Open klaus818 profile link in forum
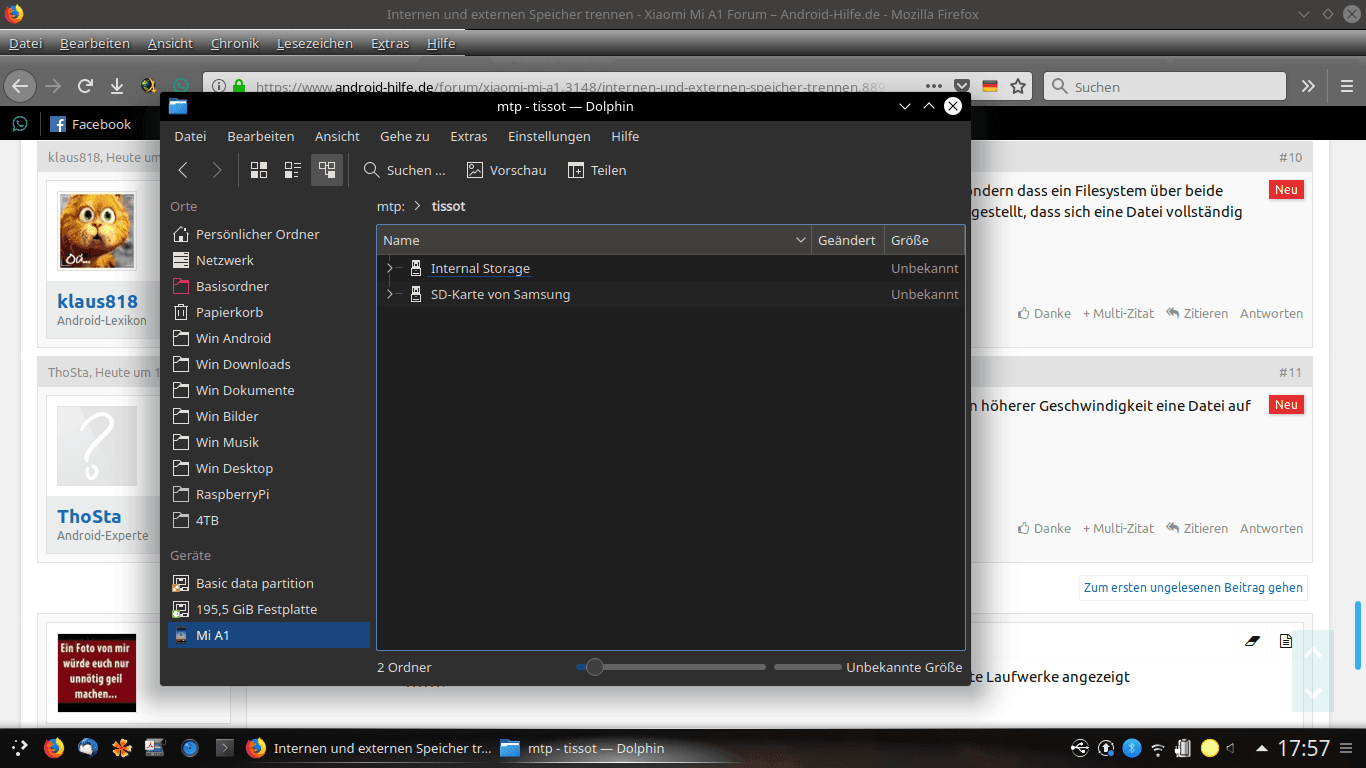This screenshot has height=768, width=1366. 97,301
